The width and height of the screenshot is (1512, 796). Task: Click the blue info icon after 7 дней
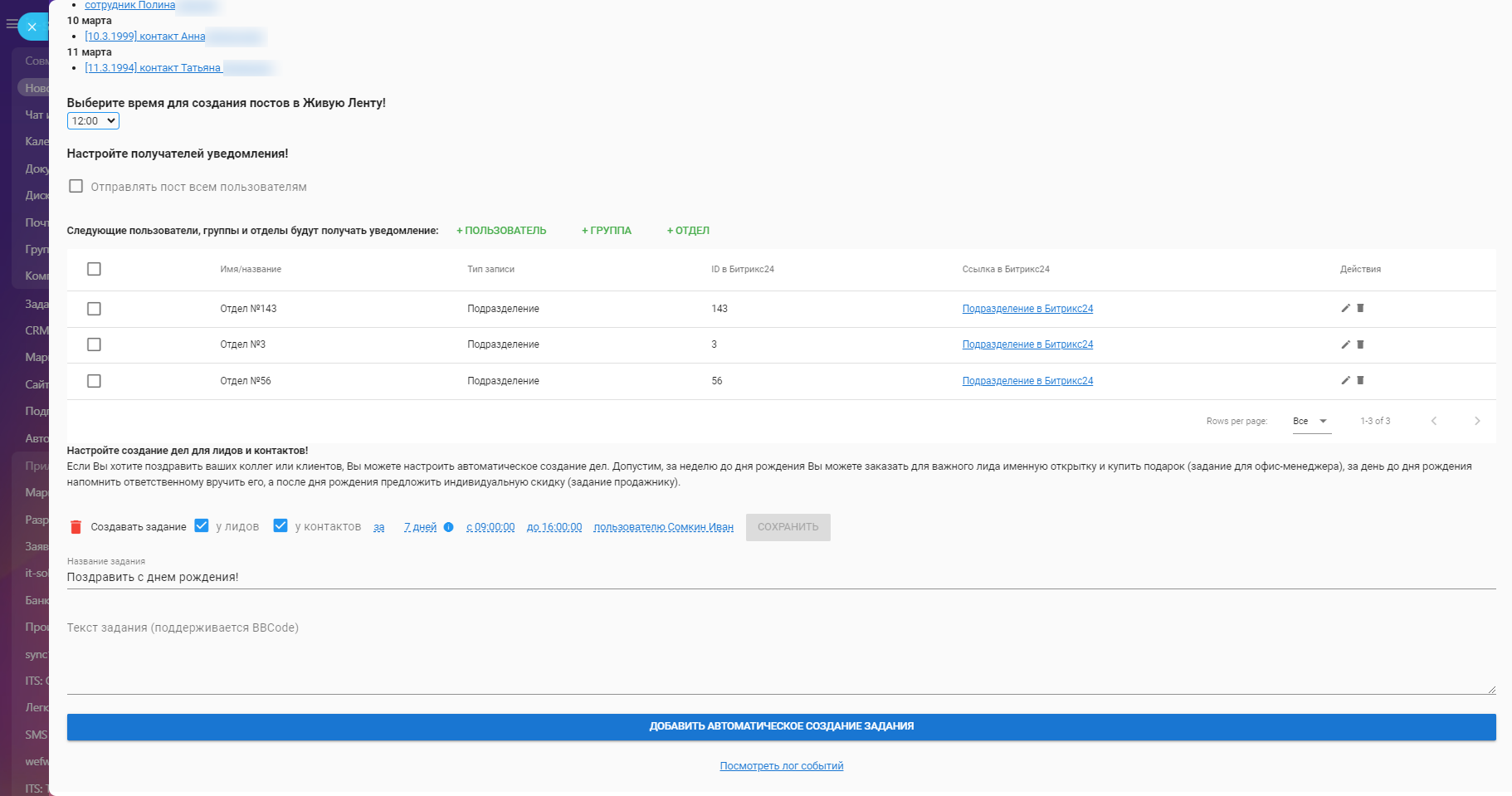pos(449,527)
